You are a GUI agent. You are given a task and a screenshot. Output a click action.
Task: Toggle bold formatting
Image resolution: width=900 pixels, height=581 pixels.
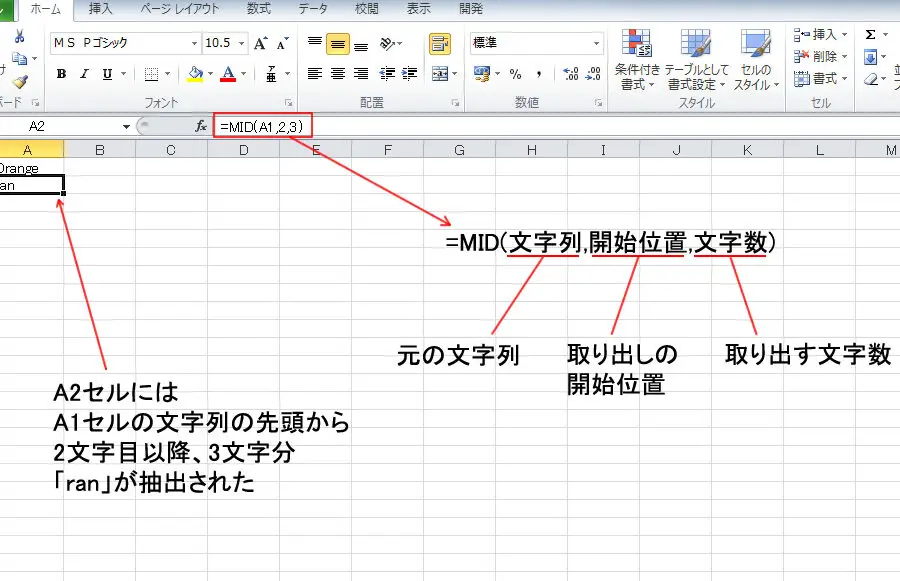(60, 73)
